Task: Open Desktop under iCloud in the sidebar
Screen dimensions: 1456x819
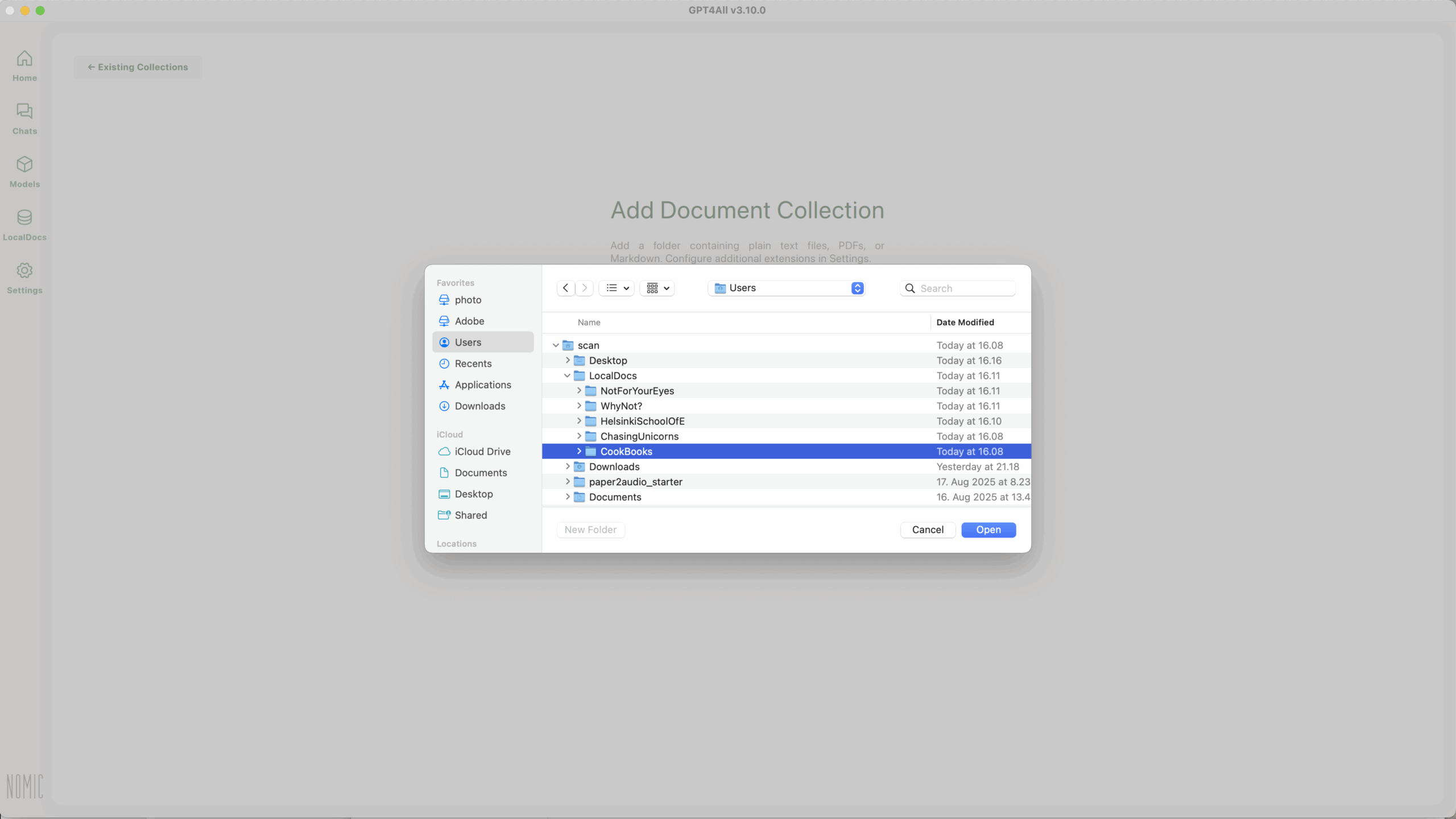Action: pos(483,494)
